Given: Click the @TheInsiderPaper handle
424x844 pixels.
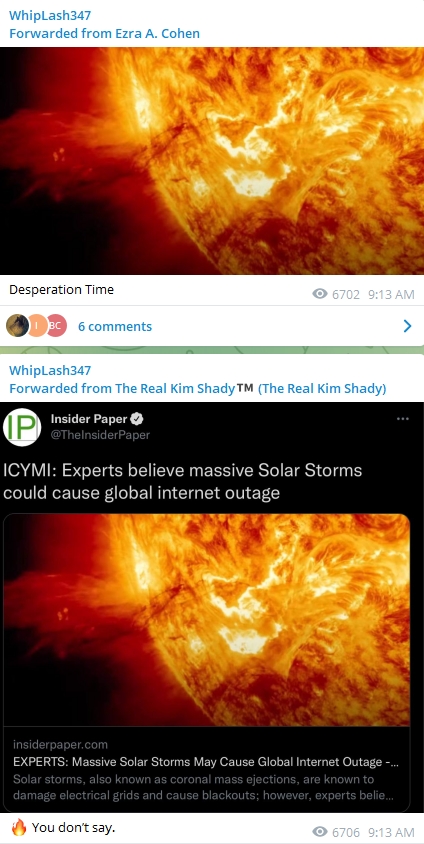Looking at the screenshot, I should (x=100, y=435).
